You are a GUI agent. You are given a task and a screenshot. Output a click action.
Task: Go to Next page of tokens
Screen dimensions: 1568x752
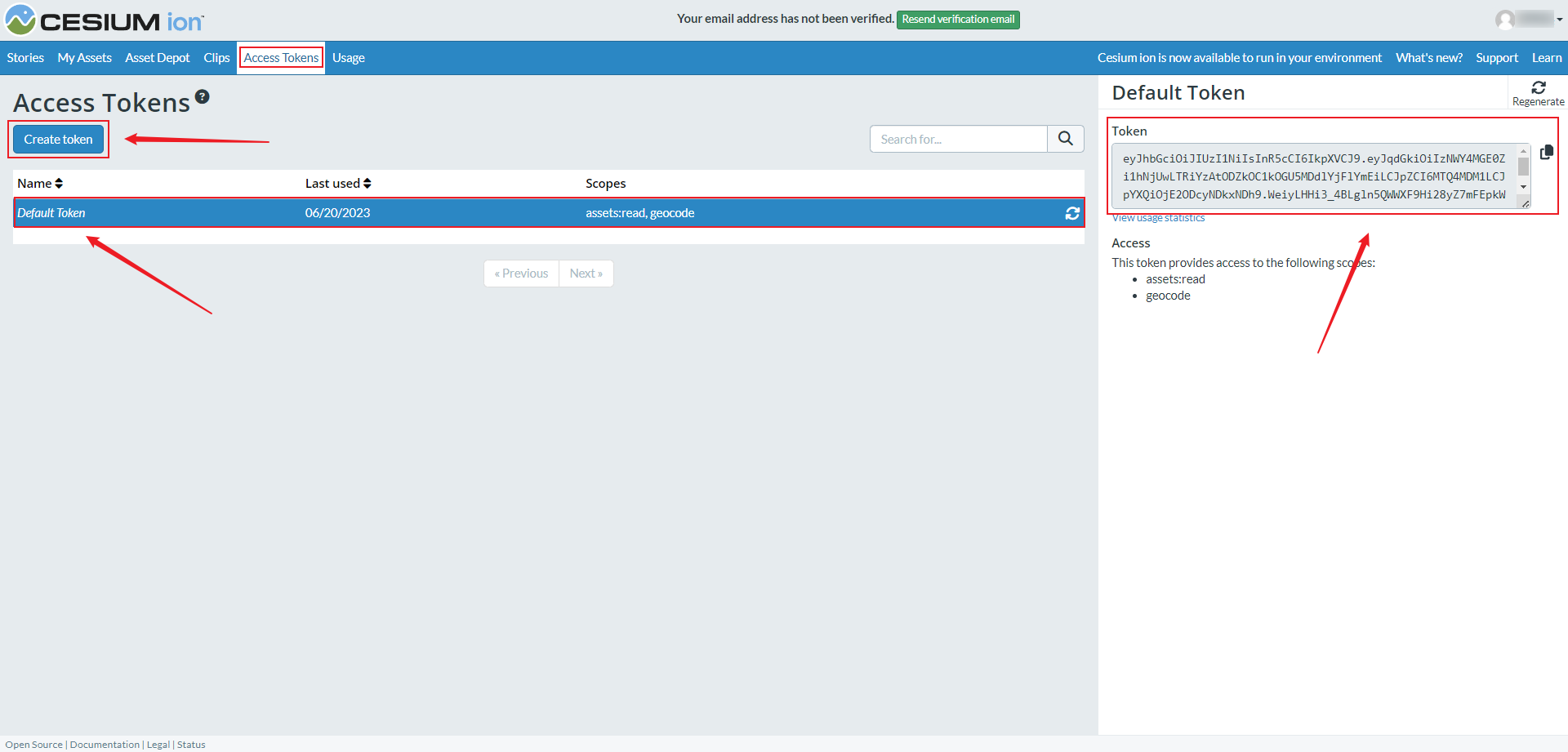click(586, 274)
